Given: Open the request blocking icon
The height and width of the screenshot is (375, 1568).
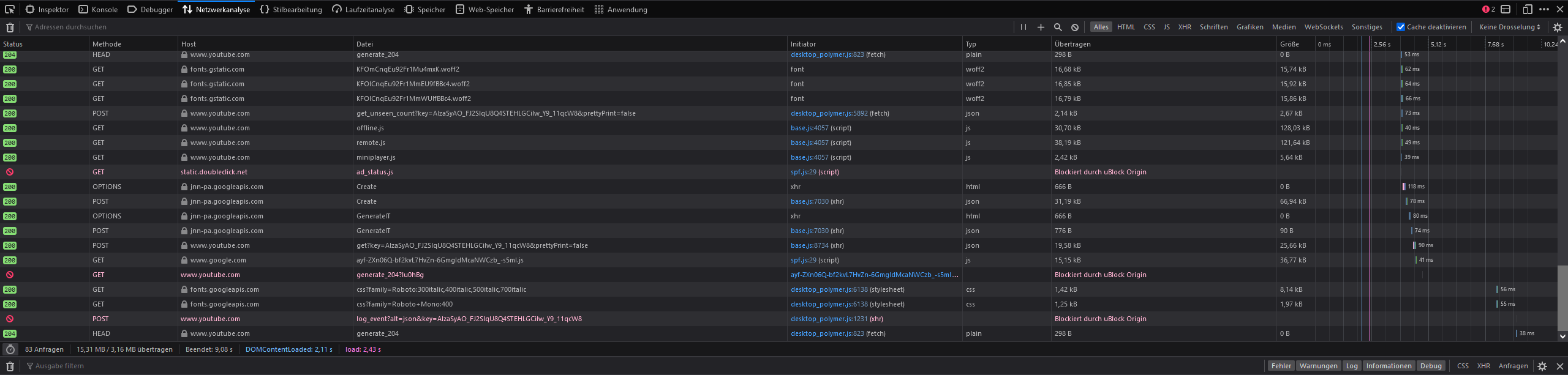Looking at the screenshot, I should (1075, 27).
